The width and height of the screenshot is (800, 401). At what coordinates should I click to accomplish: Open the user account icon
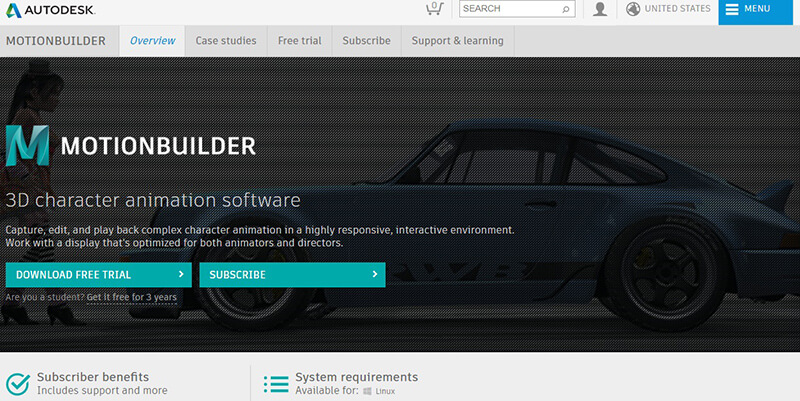click(600, 9)
